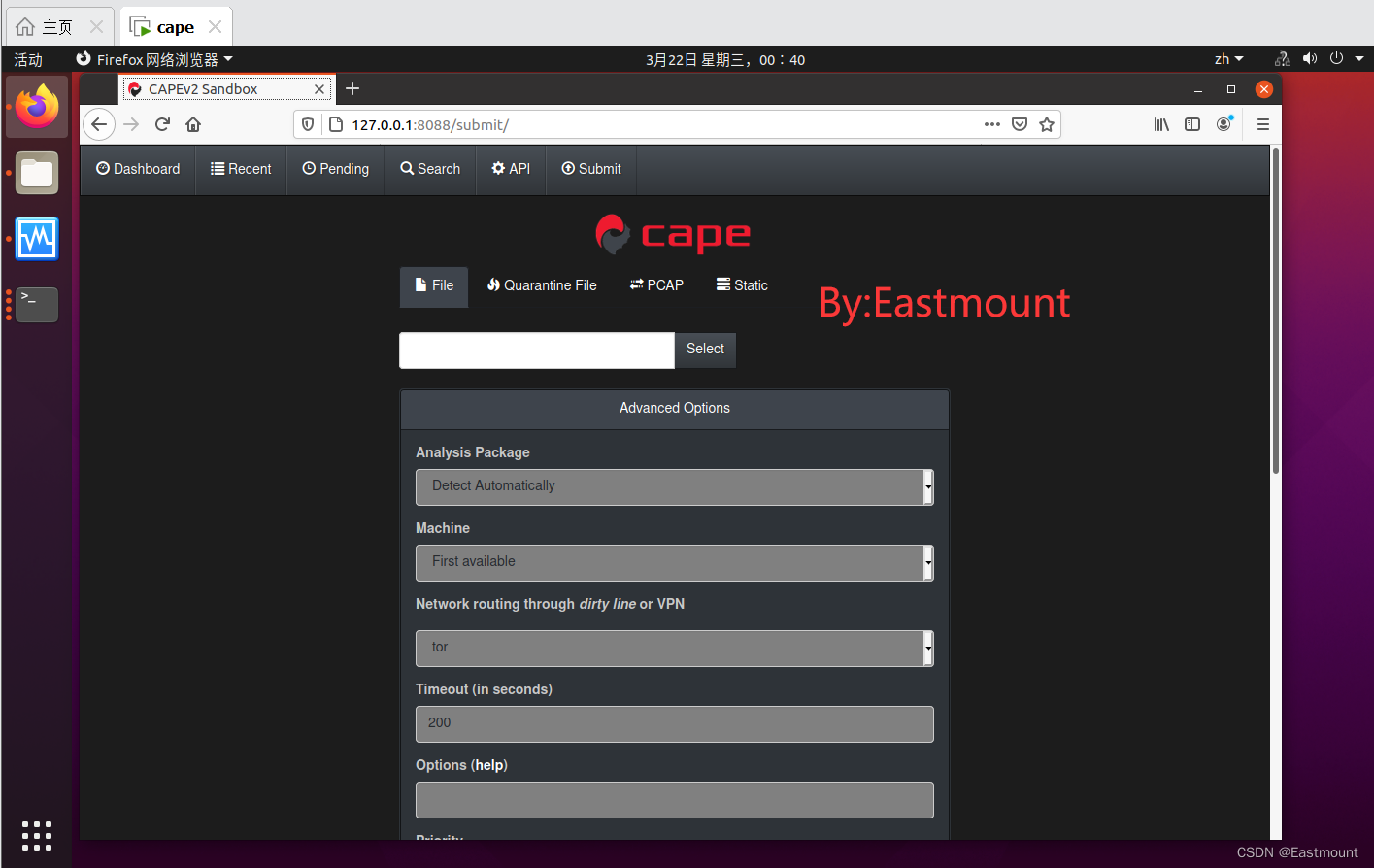The image size is (1374, 868).
Task: Toggle the Firefox sidebar view
Action: (x=1192, y=124)
